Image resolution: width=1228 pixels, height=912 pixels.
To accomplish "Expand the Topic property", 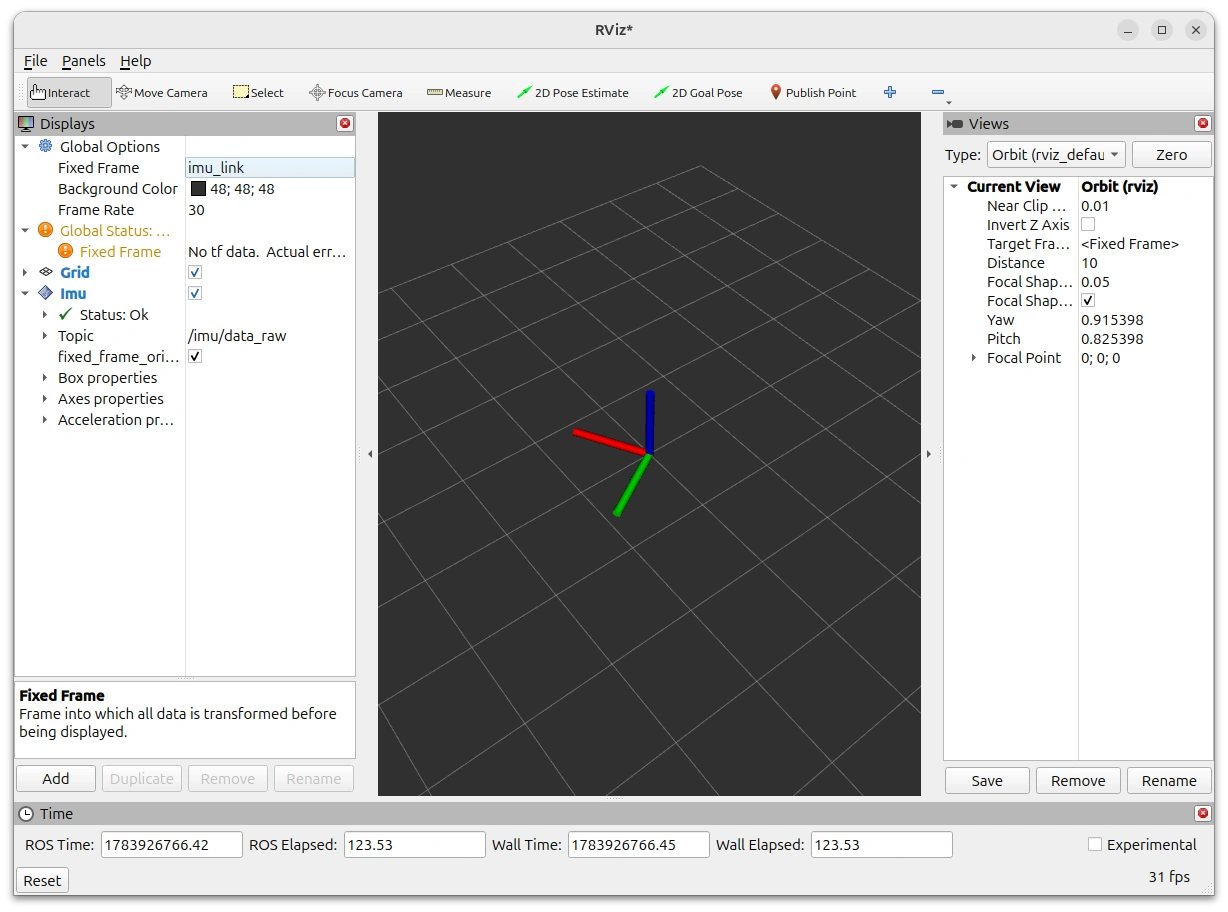I will pos(45,336).
